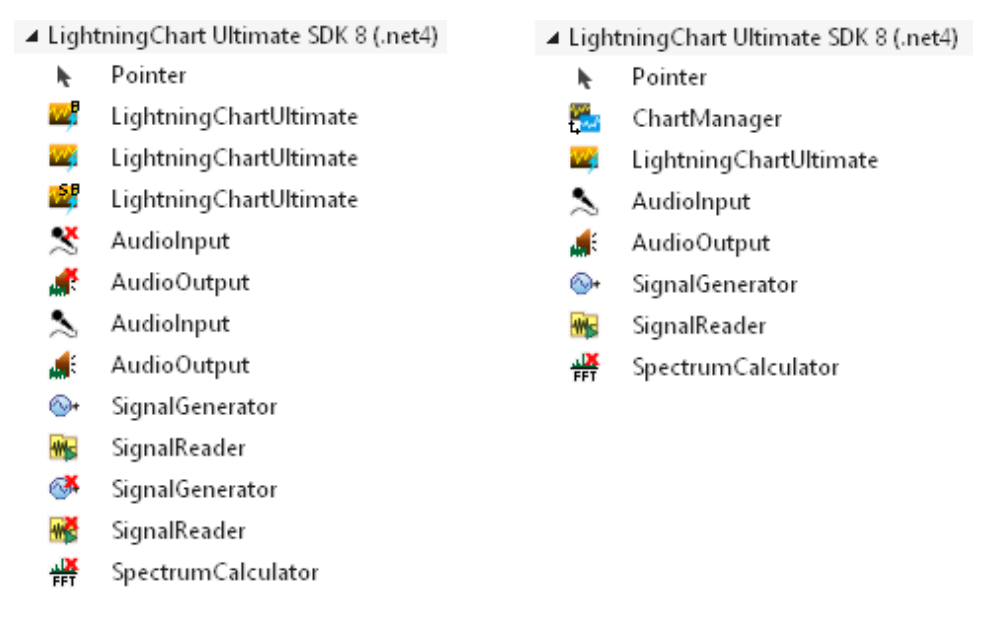Click the Pointer arrow tool icon
Viewport: 990px width, 623px height.
(63, 74)
